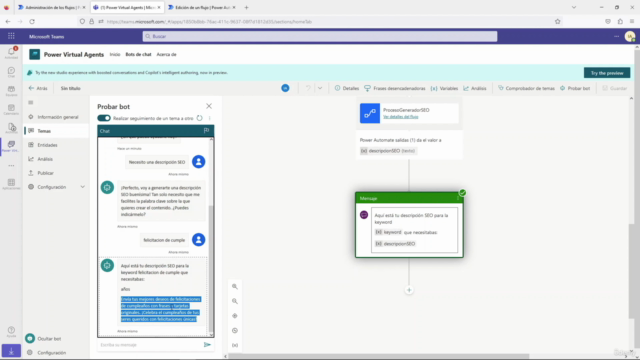Image resolution: width=640 pixels, height=360 pixels.
Task: Switch to Administración de los flujos browser tab
Action: (52, 7)
